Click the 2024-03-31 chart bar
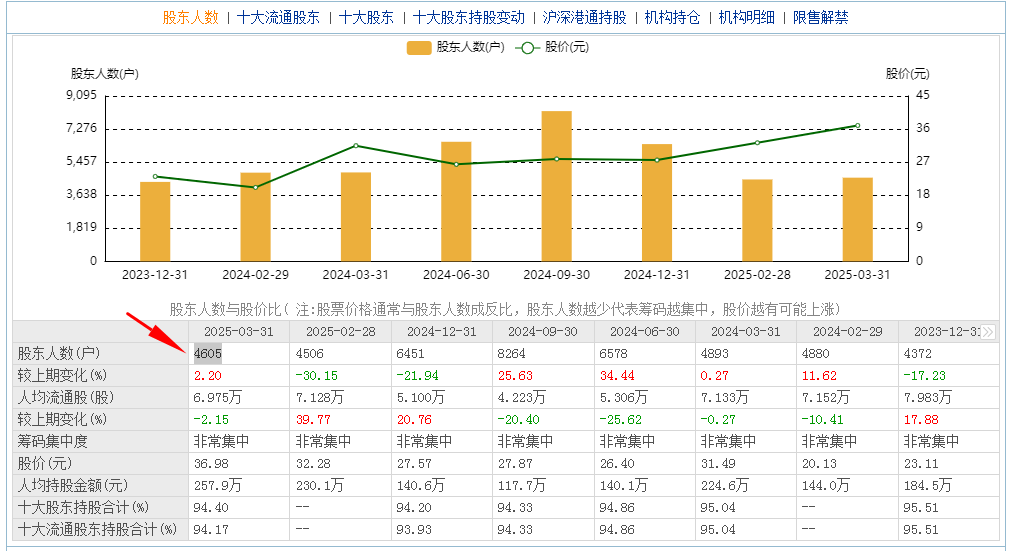 tap(356, 217)
